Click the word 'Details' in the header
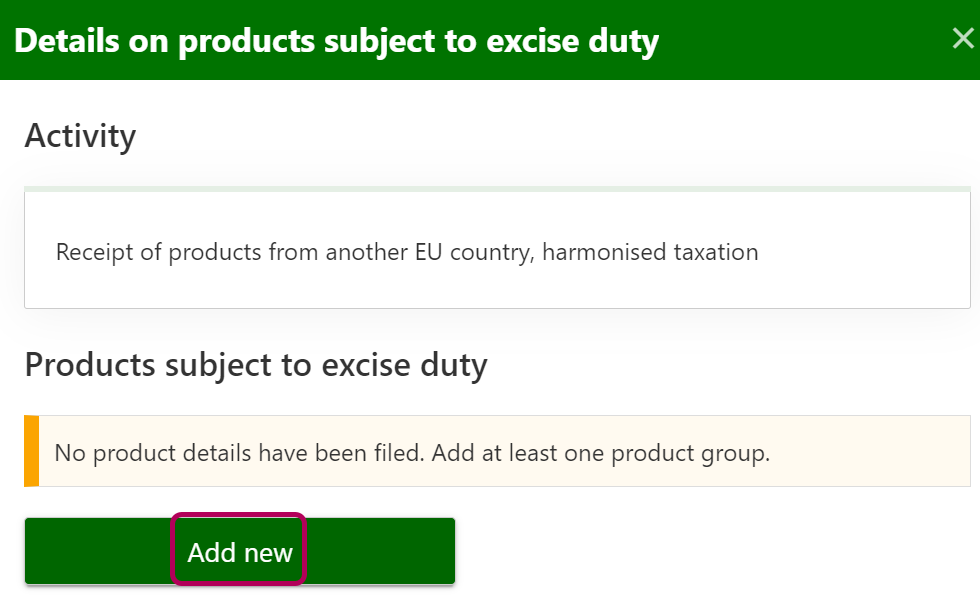This screenshot has width=980, height=609. (65, 41)
